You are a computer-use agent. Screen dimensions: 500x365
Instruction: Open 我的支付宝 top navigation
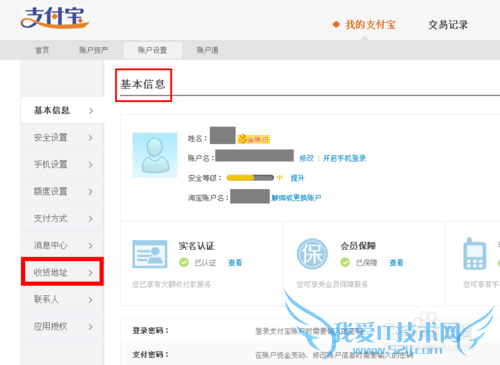click(x=370, y=25)
